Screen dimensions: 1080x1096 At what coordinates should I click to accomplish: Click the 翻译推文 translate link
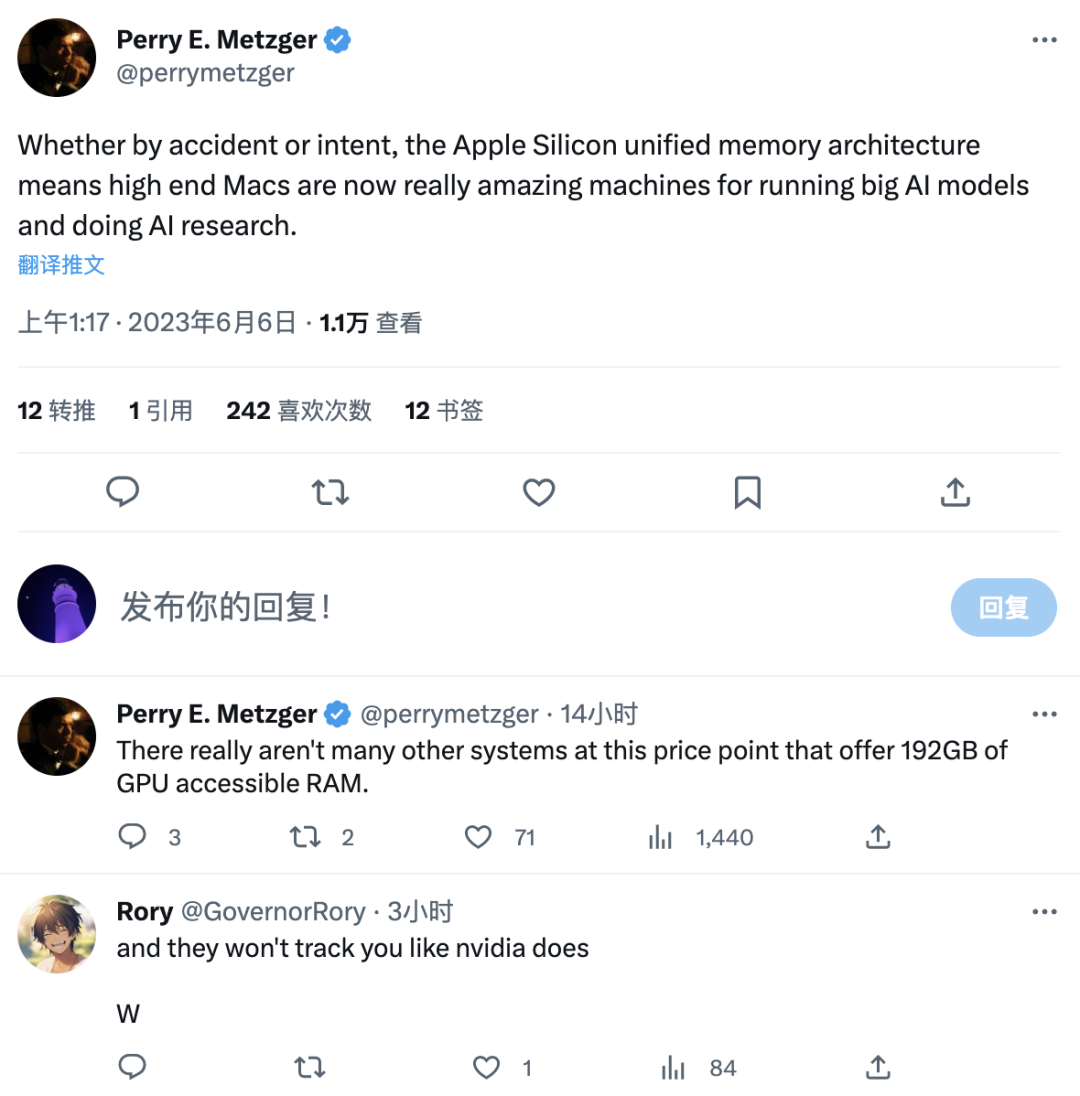click(62, 265)
